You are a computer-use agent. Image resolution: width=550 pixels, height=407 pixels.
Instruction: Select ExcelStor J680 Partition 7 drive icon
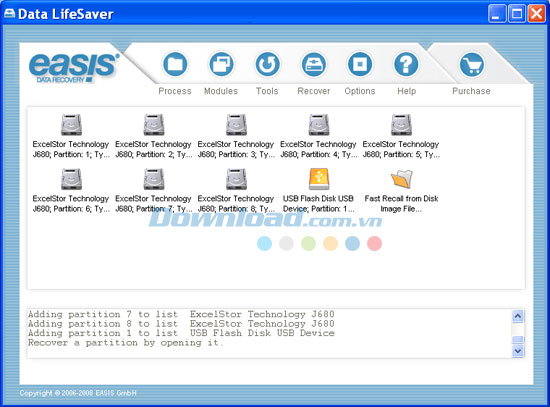click(154, 179)
